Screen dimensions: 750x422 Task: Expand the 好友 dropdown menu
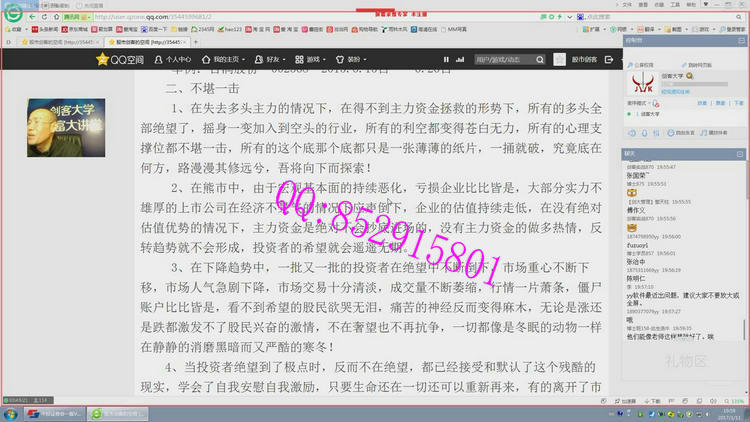271,60
